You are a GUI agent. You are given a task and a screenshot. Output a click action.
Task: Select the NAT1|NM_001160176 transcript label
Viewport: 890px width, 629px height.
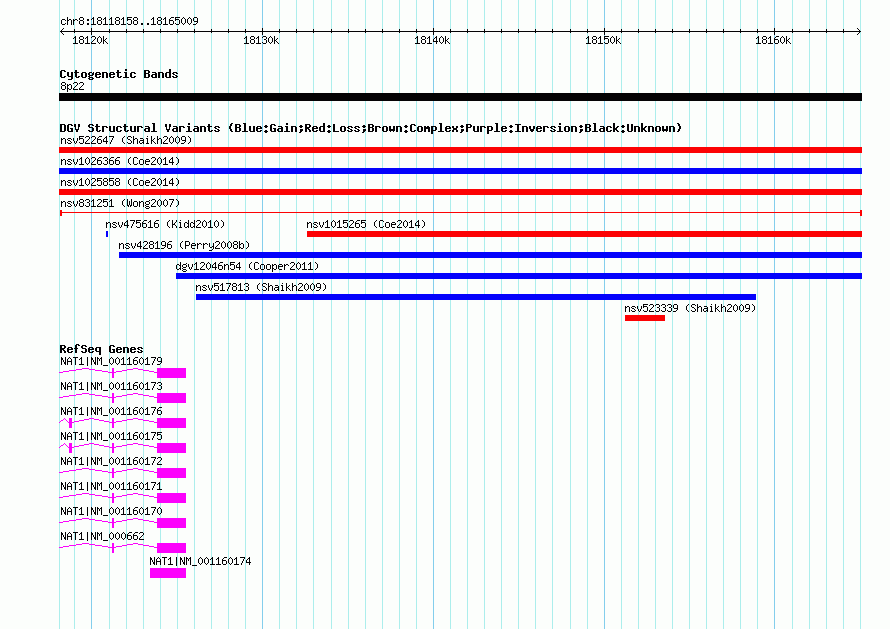(111, 411)
